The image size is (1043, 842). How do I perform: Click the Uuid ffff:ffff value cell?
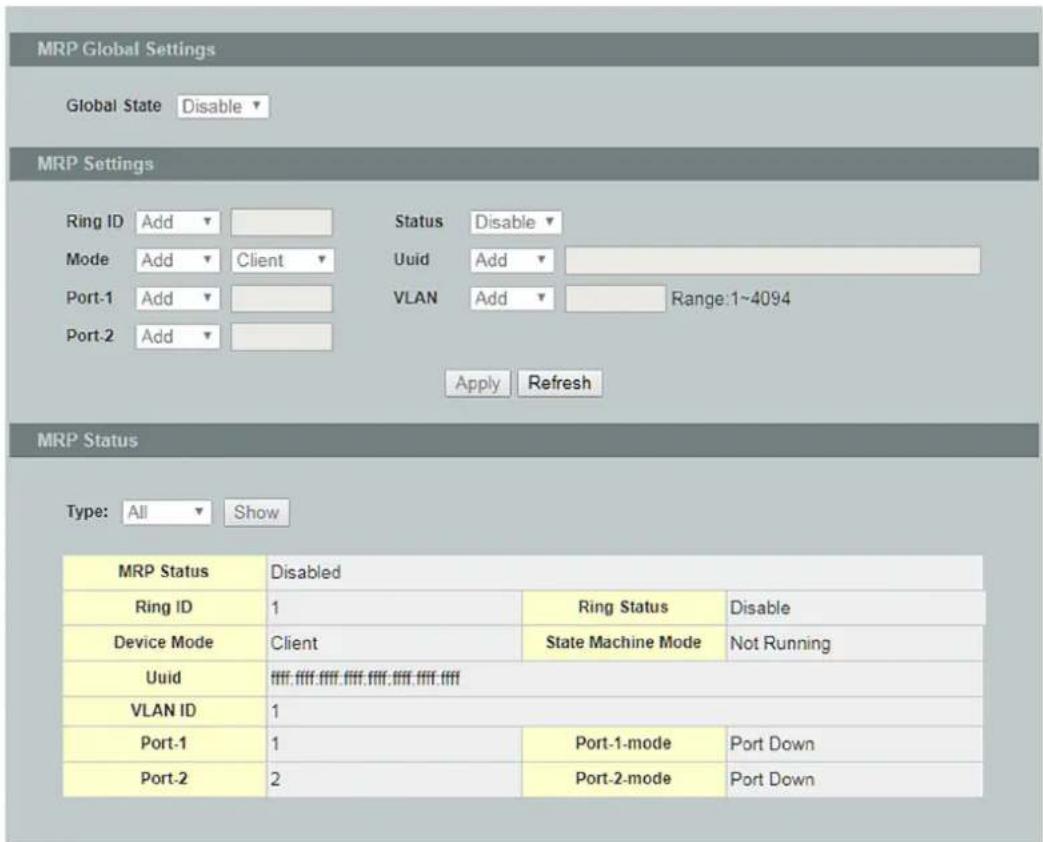[x=624, y=678]
